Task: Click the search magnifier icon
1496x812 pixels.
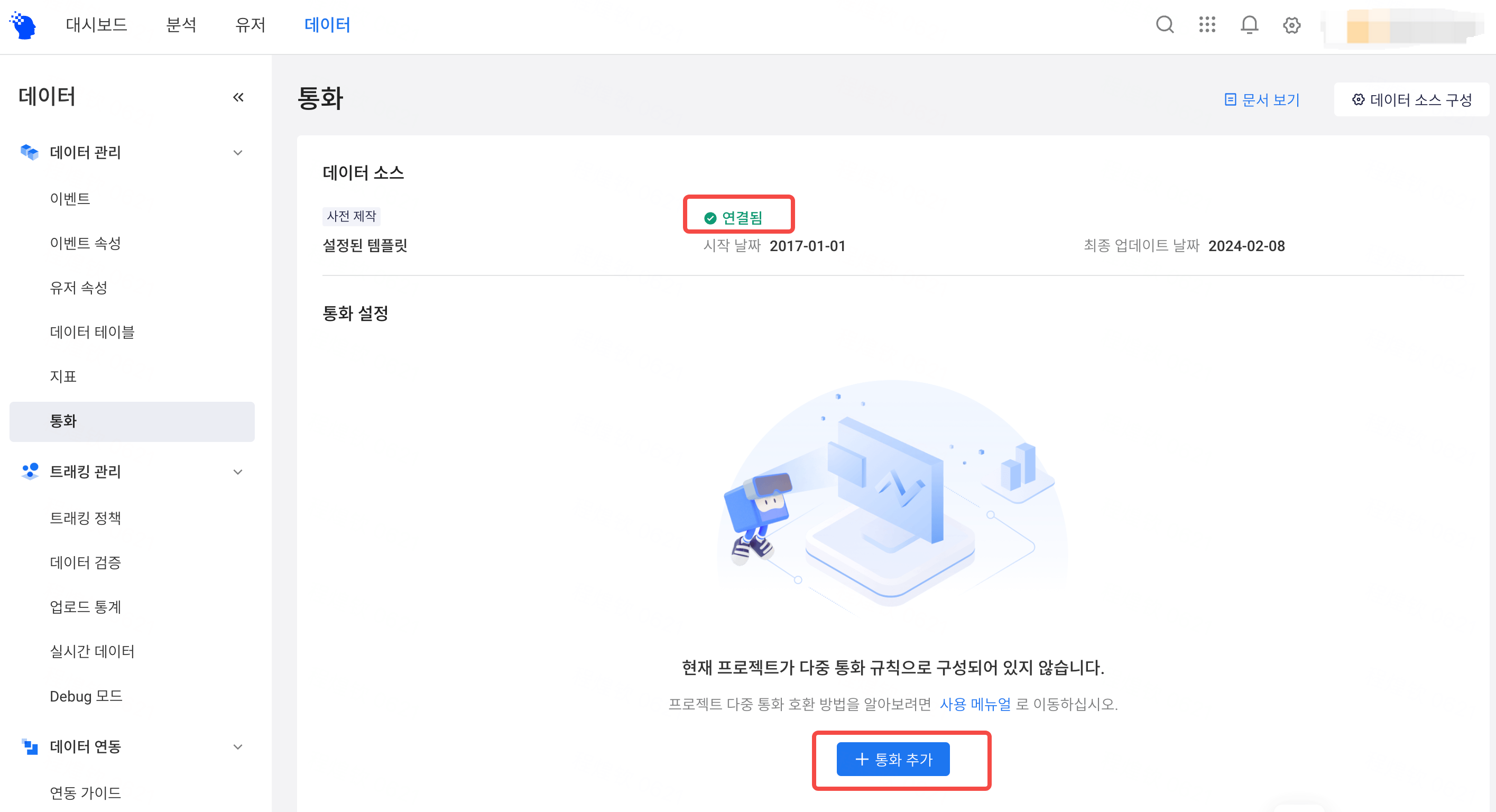Action: [x=1165, y=25]
